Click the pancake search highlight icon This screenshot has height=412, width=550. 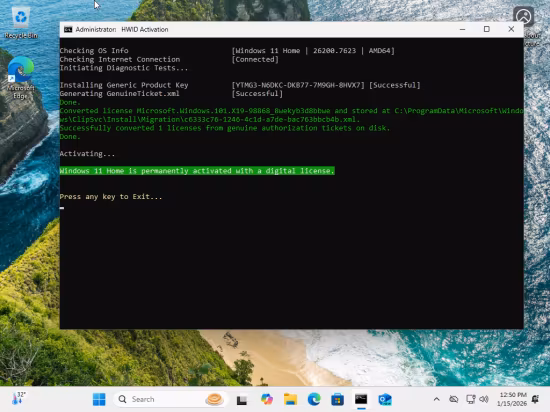pyautogui.click(x=215, y=399)
